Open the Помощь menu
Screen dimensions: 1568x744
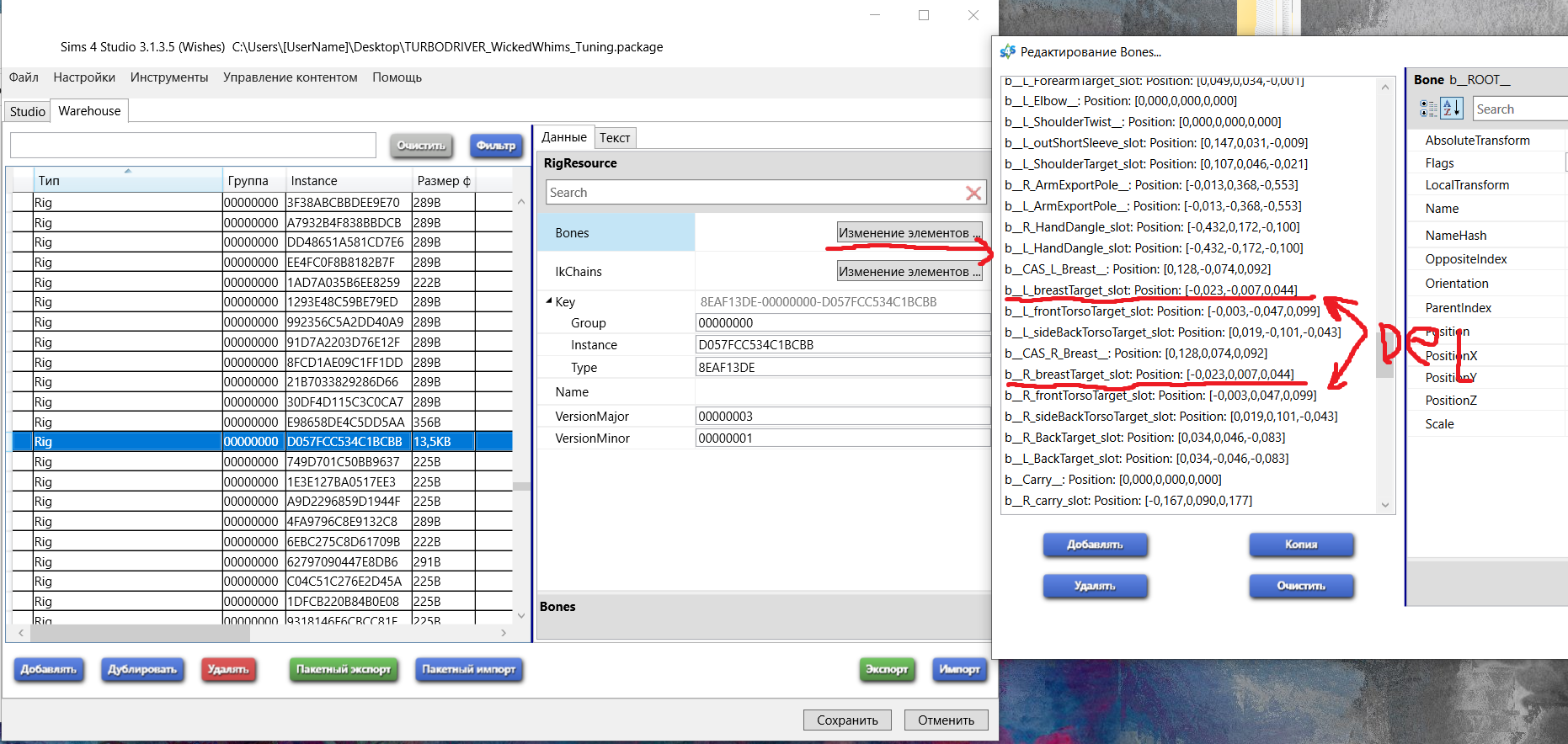pos(397,77)
